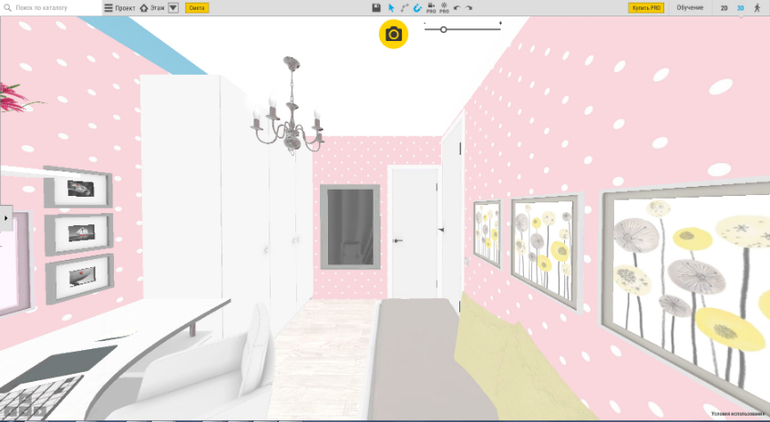Image resolution: width=770 pixels, height=422 pixels.
Task: Enable first-person walk mode
Action: (757, 8)
